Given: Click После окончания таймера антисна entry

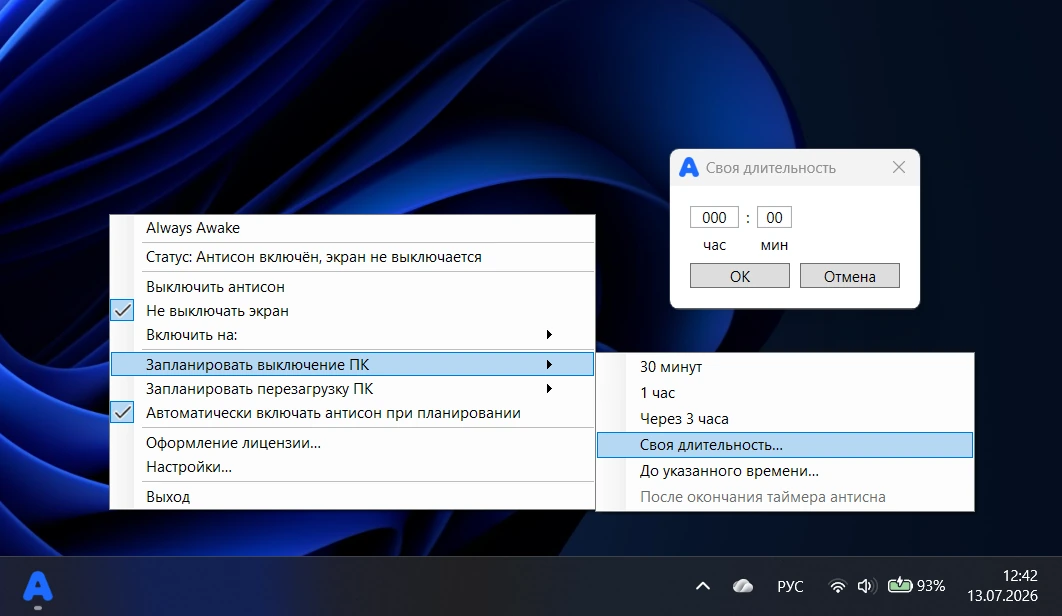Looking at the screenshot, I should (x=785, y=497).
